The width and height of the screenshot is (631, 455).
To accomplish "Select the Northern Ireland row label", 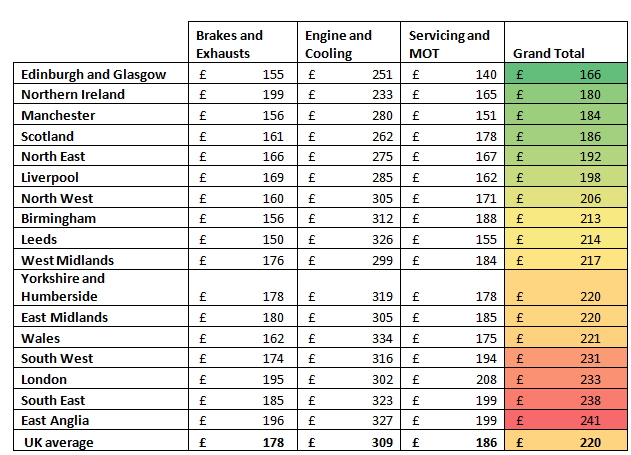I will click(x=103, y=94).
